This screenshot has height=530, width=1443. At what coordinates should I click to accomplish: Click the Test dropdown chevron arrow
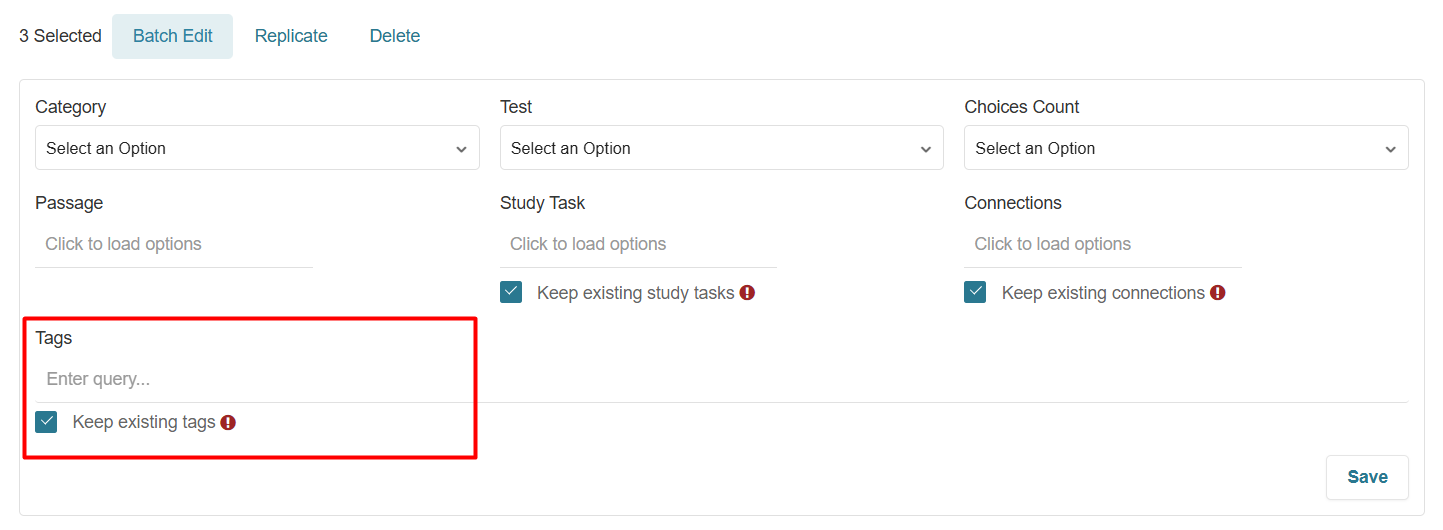[926, 149]
